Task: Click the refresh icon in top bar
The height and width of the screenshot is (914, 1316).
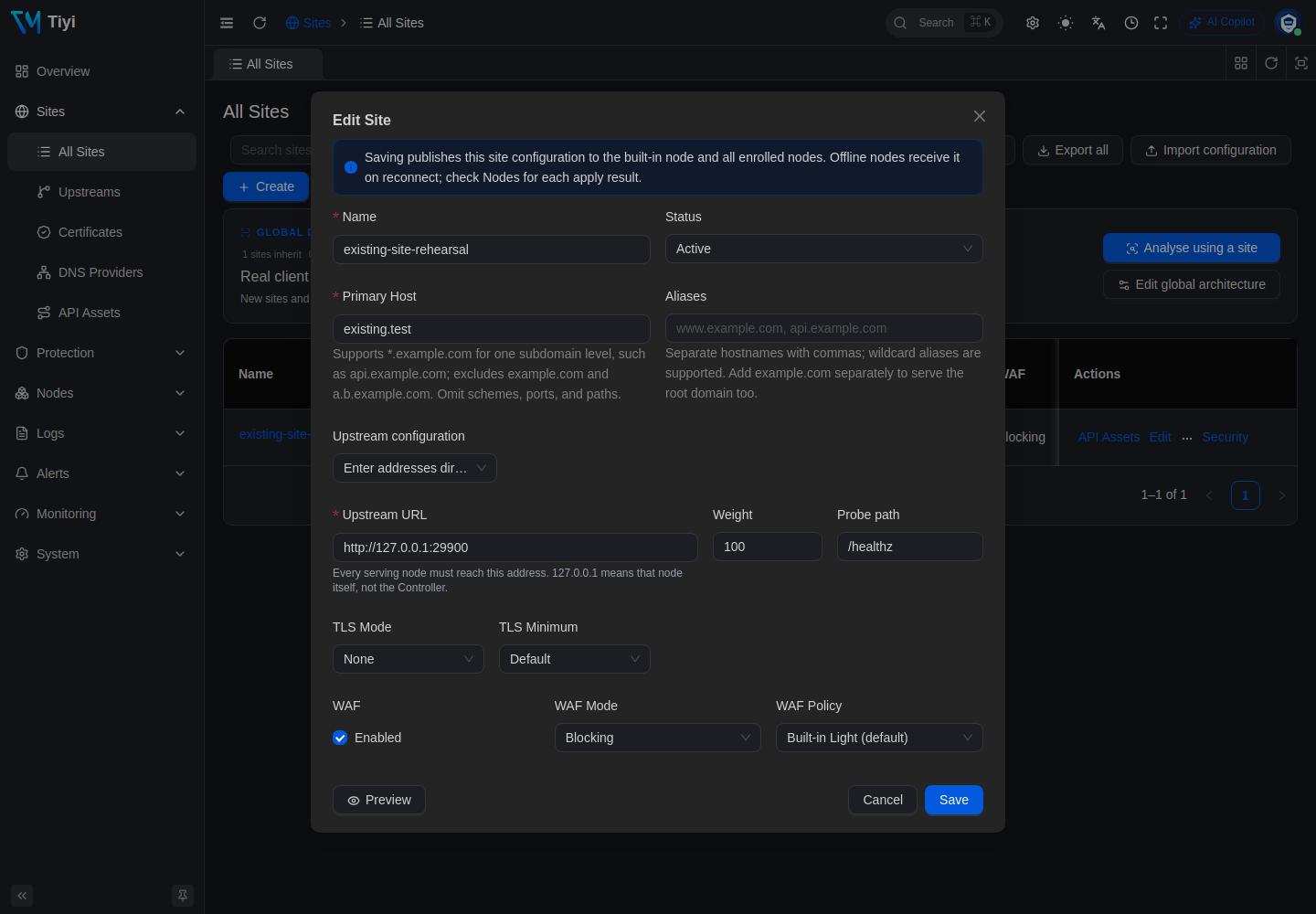Action: point(260,23)
